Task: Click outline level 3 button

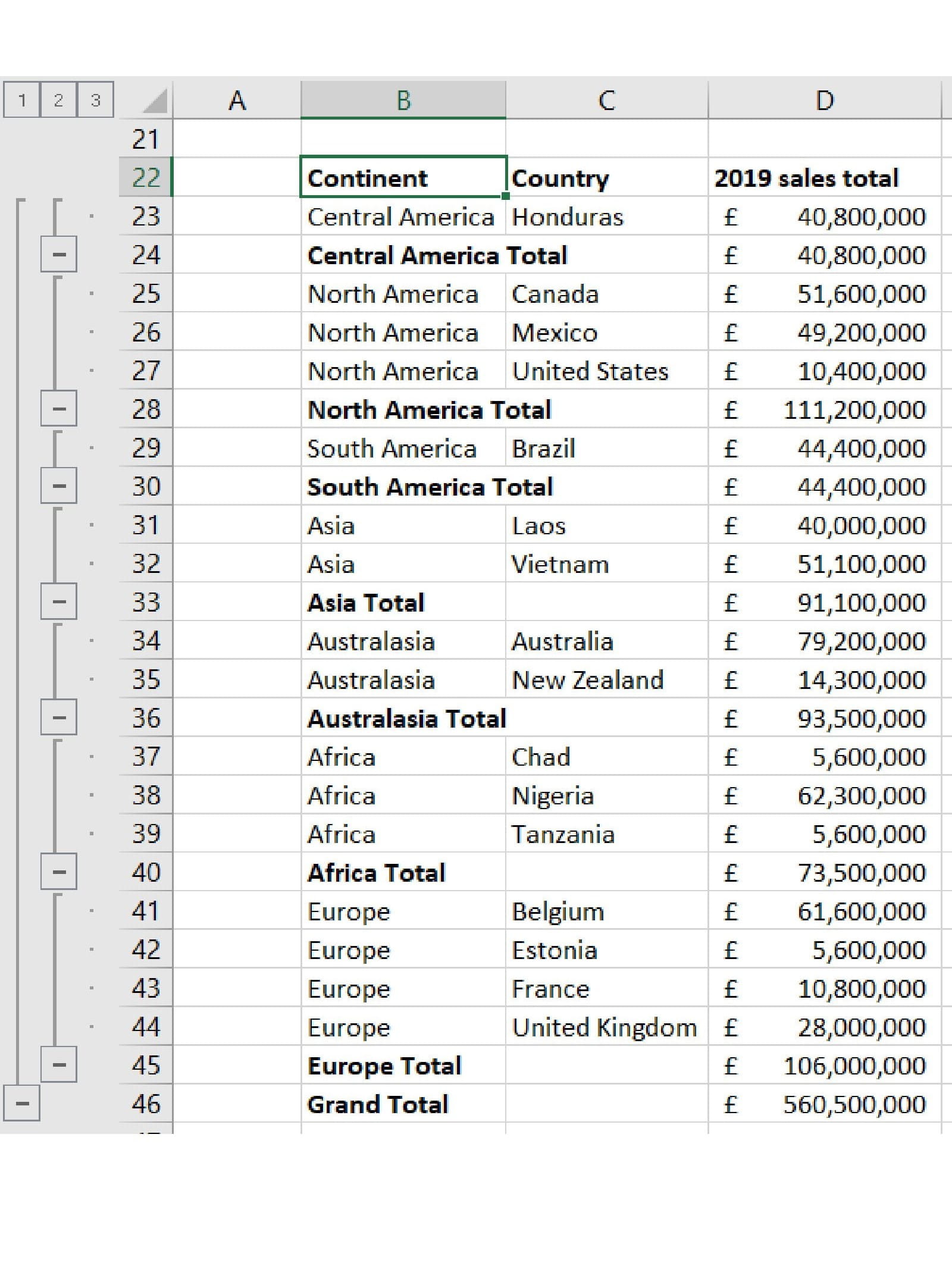Action: [95, 99]
